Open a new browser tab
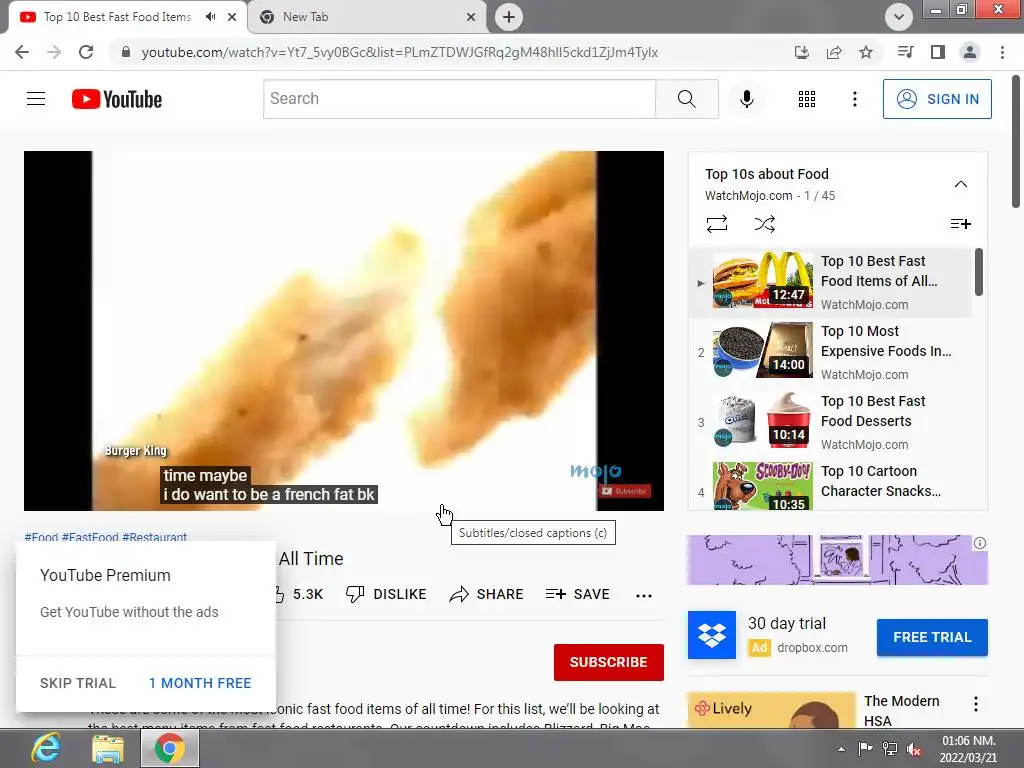Screen dimensions: 1024x768 pos(509,17)
